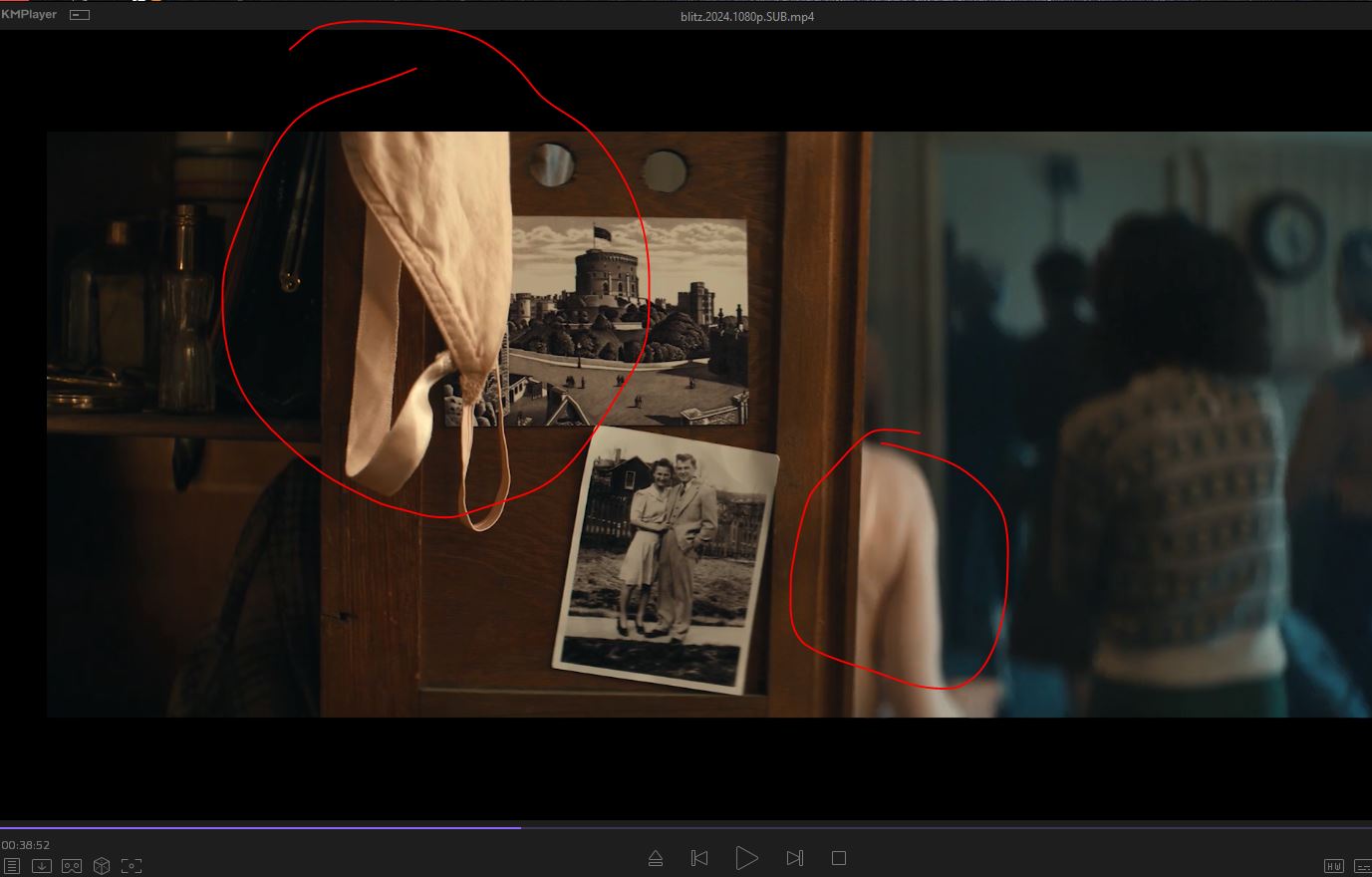This screenshot has width=1372, height=877.
Task: Skip to the next track
Action: coord(794,858)
